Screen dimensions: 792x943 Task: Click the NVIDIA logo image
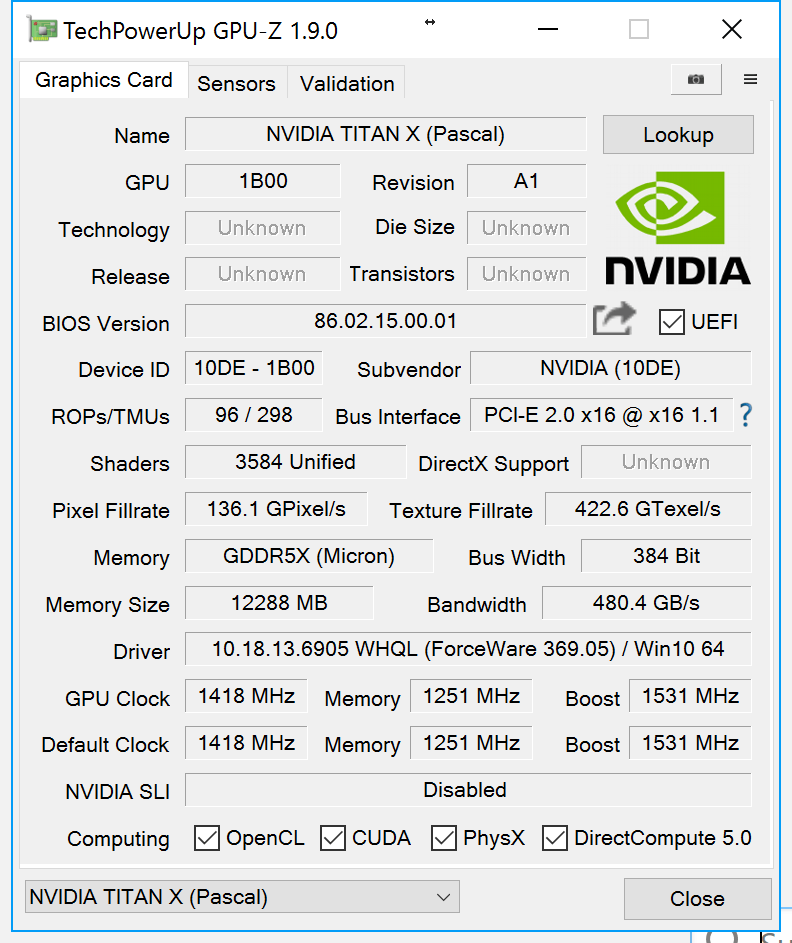click(677, 228)
